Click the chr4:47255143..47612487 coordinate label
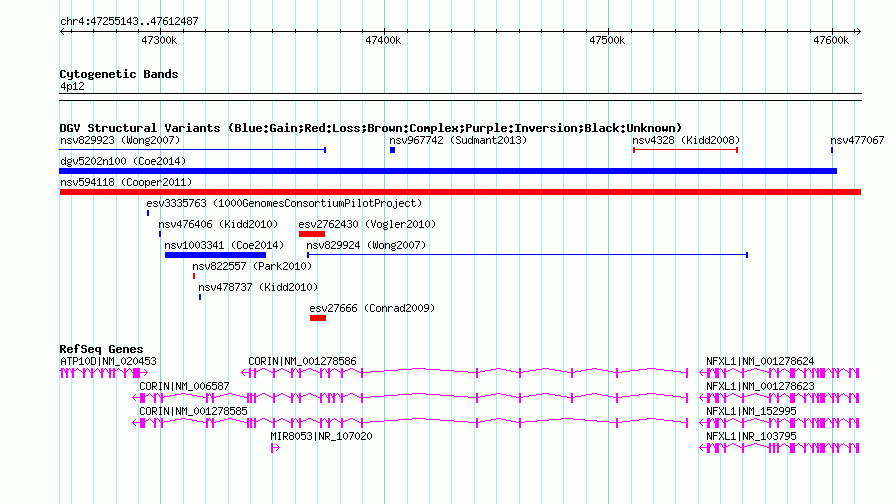Screen dimensions: 890x504 point(129,21)
